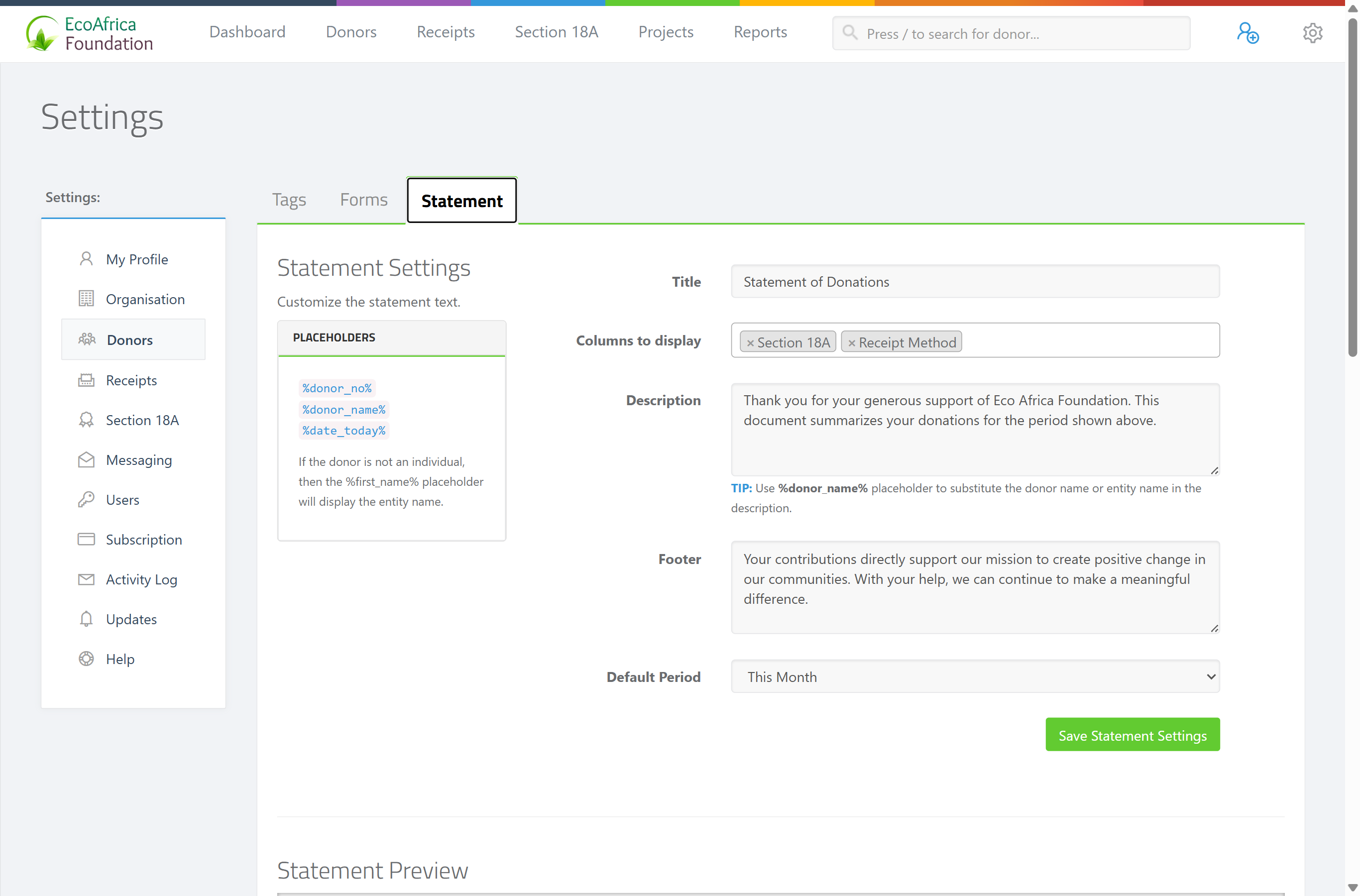The image size is (1360, 896).
Task: Click Save Statement Settings button
Action: click(1133, 735)
